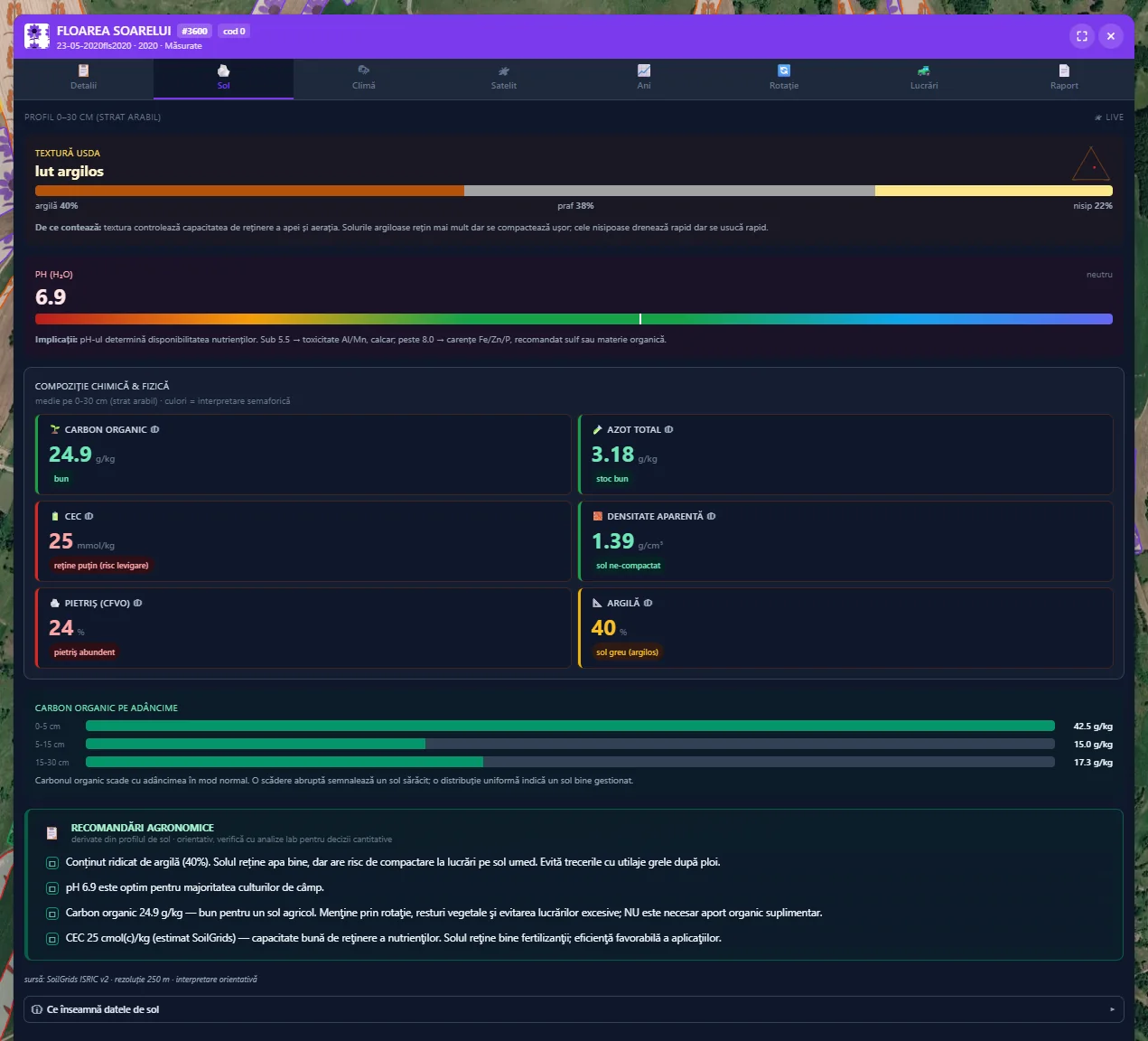Open the info icon beside Azot Total

click(x=668, y=430)
